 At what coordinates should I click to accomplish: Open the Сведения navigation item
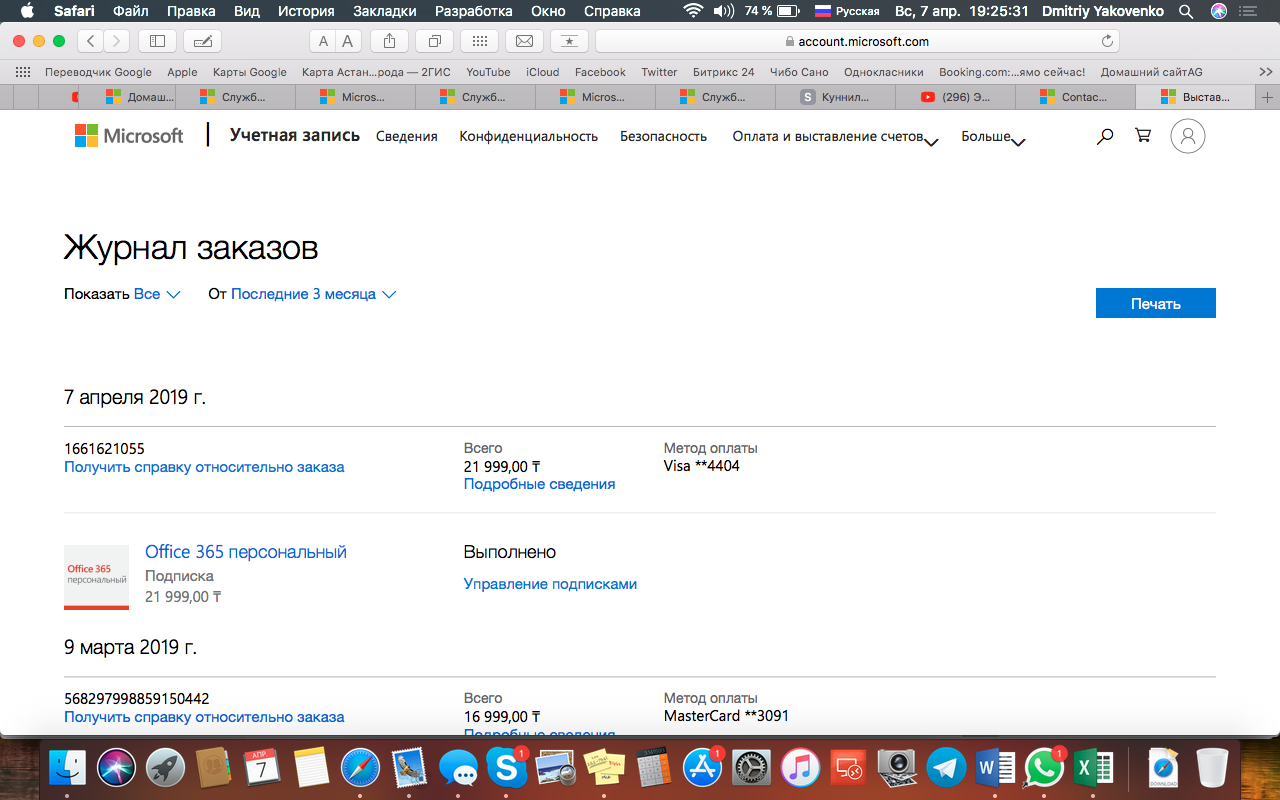tap(407, 136)
